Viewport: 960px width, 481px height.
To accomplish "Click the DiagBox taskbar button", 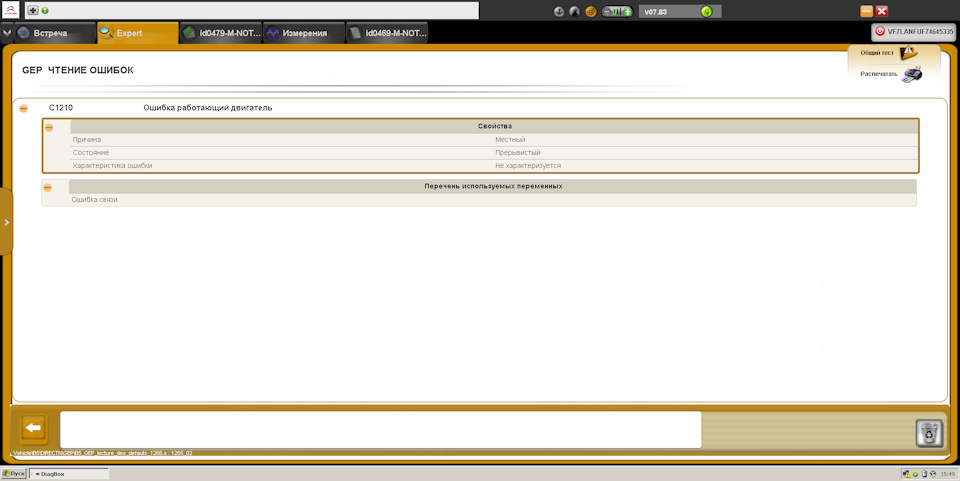I will [69, 474].
